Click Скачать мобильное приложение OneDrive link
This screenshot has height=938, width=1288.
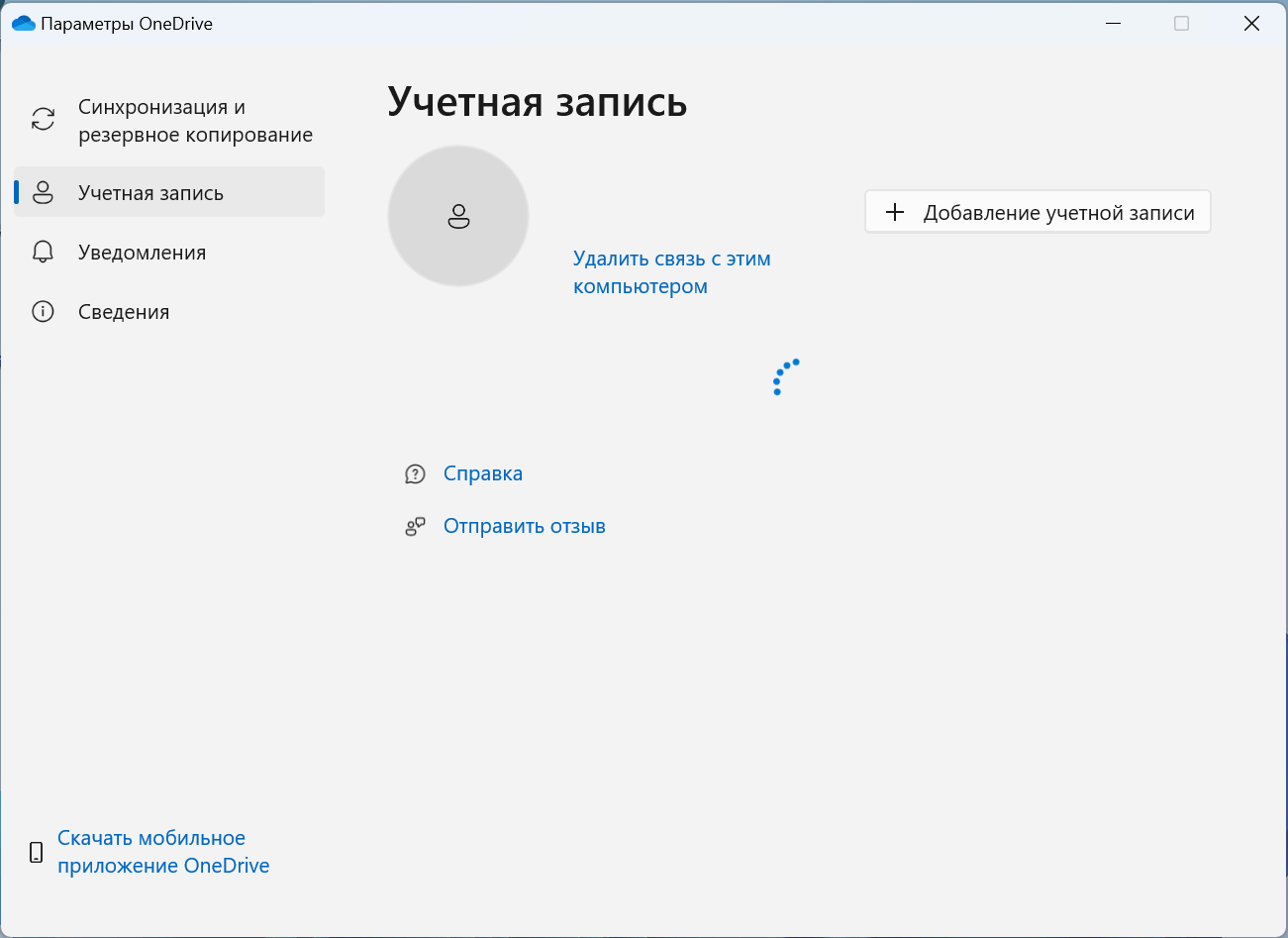coord(163,852)
